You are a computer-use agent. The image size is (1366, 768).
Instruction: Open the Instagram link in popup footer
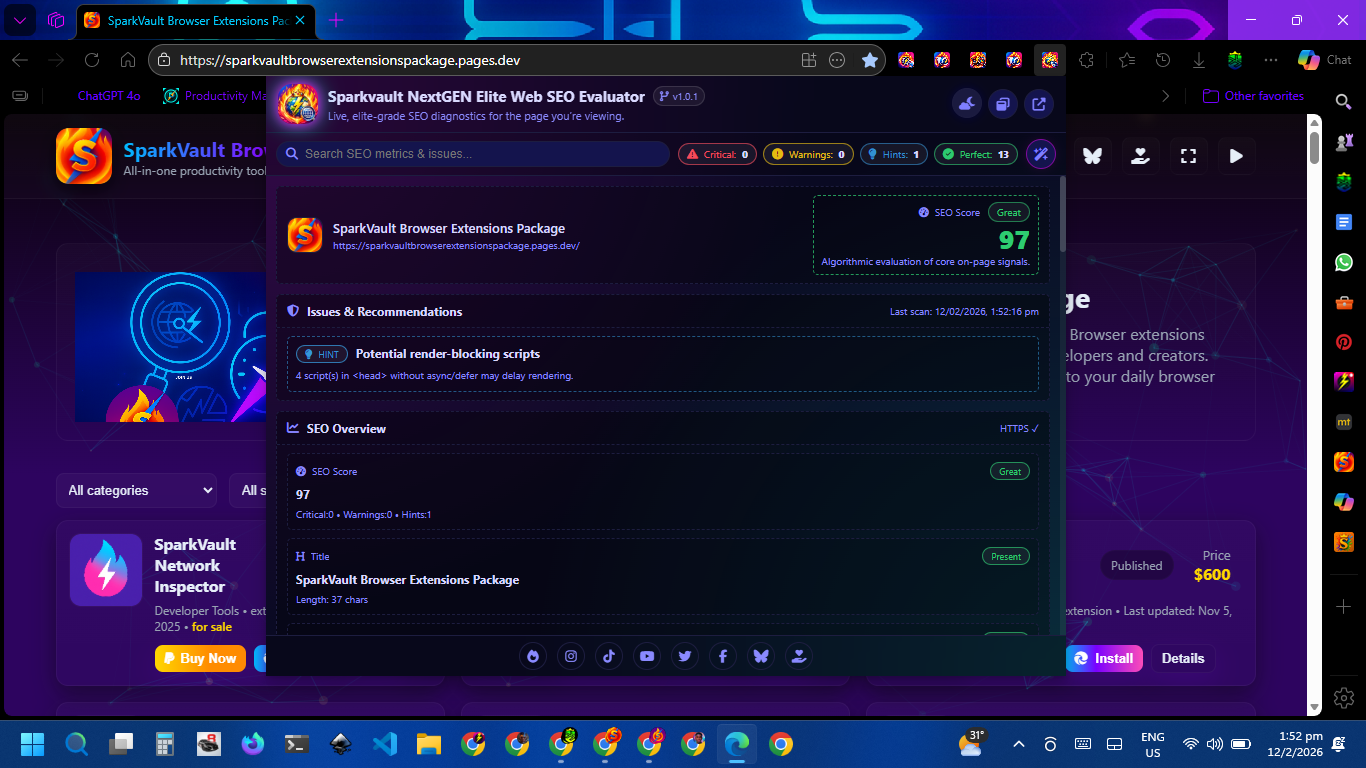571,656
